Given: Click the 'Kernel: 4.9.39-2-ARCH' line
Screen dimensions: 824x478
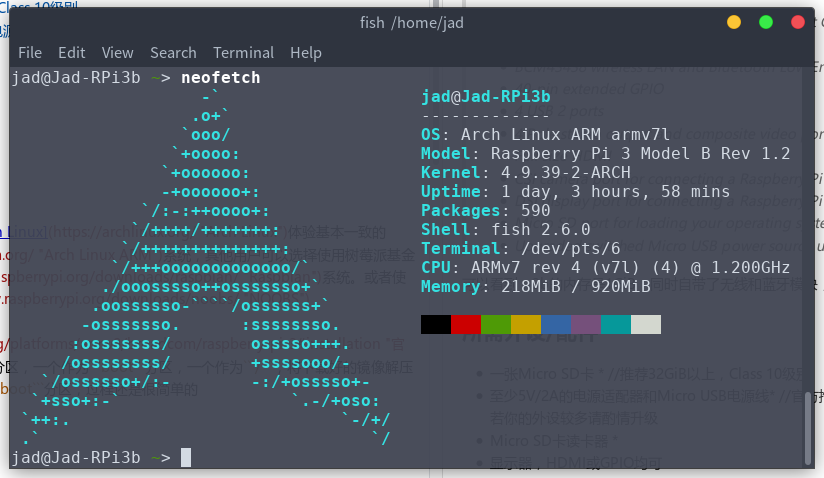Looking at the screenshot, I should click(526, 172).
